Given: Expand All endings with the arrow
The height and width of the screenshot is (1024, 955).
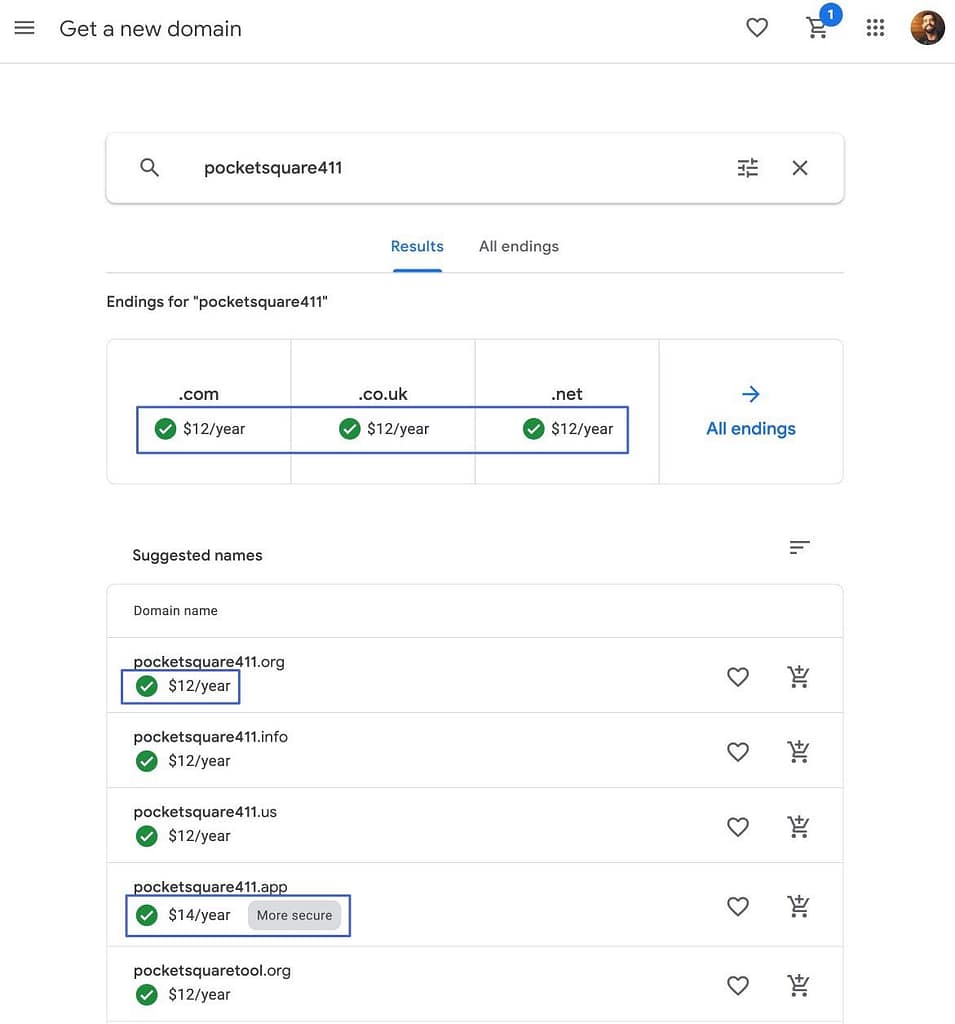Looking at the screenshot, I should point(750,393).
